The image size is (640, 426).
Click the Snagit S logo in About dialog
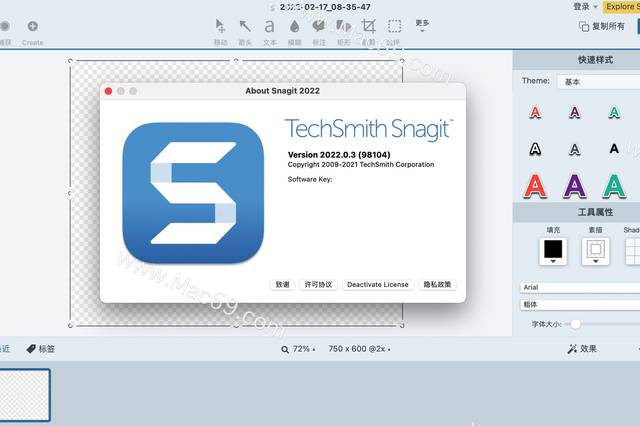tap(193, 193)
